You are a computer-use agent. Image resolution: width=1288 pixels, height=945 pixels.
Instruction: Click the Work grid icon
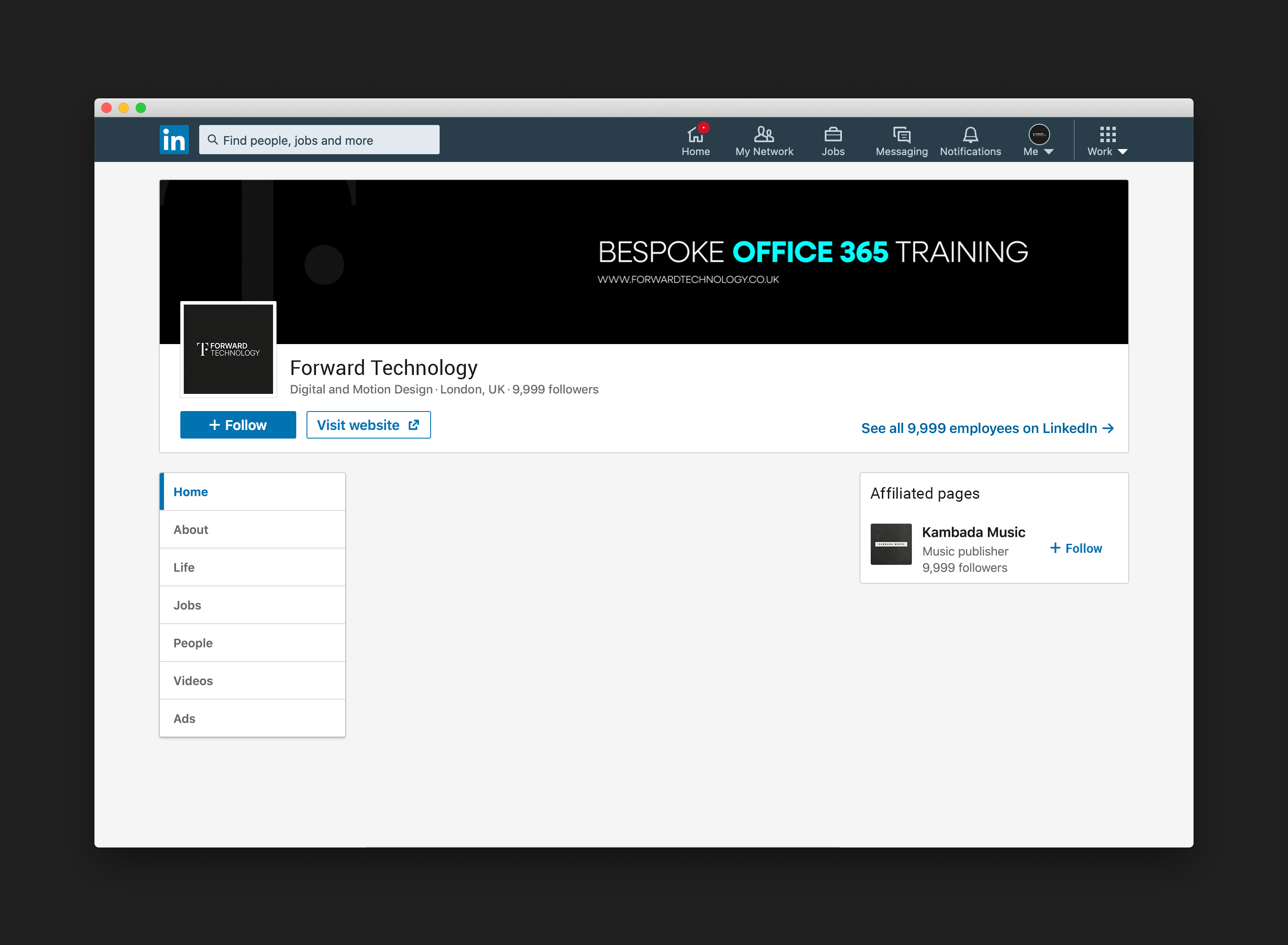click(1107, 134)
